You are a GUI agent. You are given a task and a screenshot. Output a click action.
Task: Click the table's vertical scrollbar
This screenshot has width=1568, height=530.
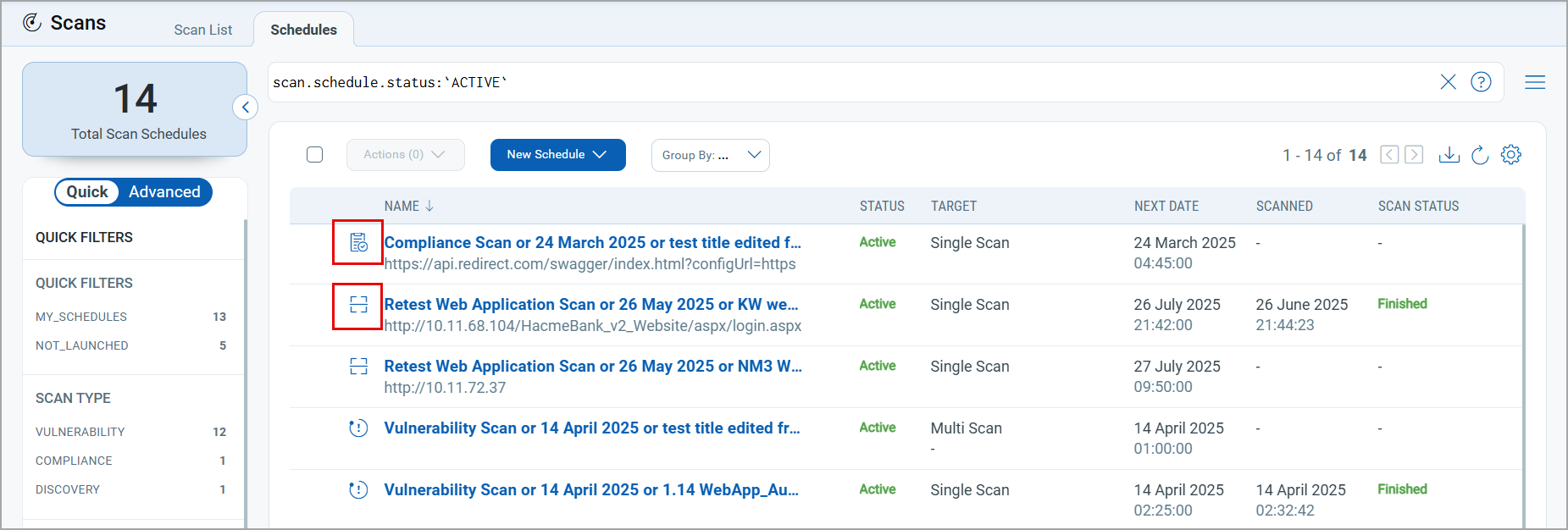(1522, 377)
